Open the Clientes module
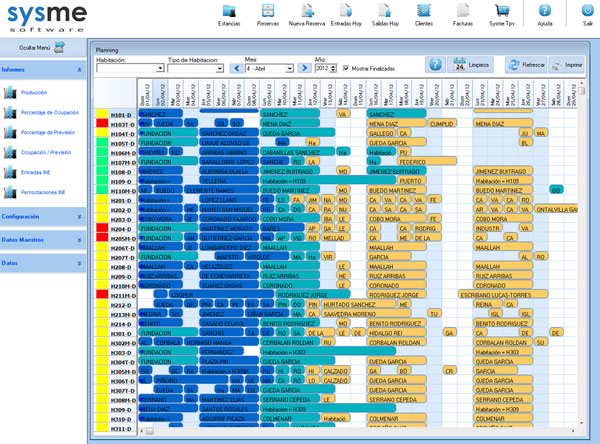 point(424,15)
